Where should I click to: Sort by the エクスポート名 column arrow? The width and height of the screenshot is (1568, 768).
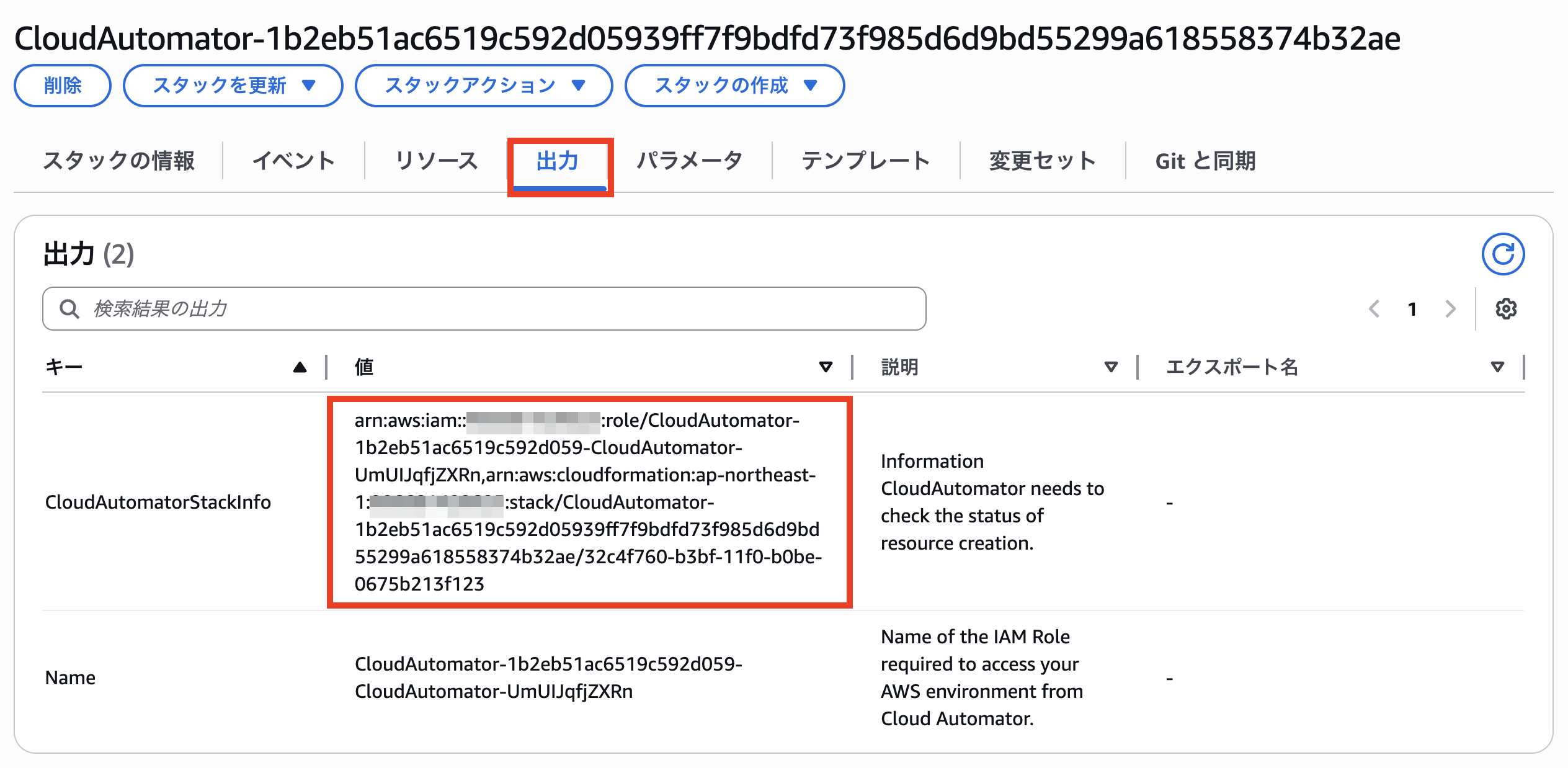click(1497, 367)
